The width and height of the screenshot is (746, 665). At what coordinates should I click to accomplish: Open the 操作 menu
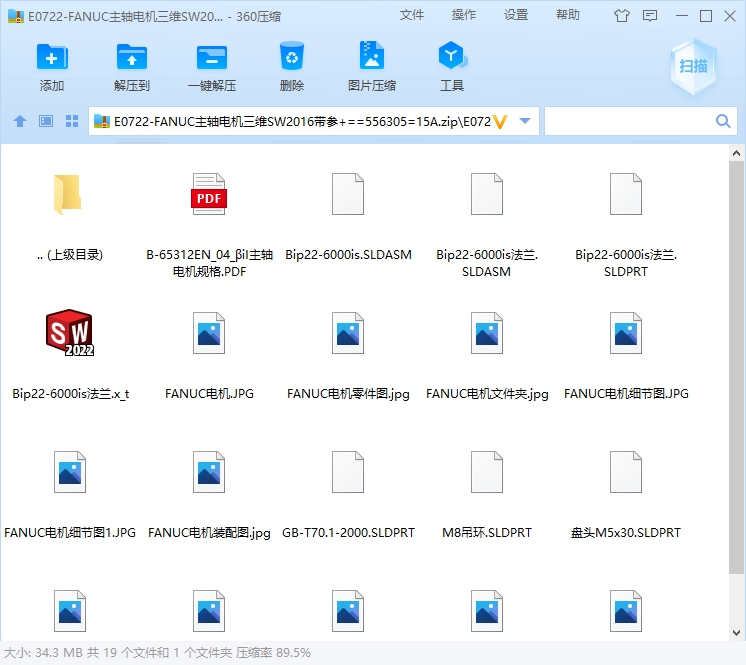pos(464,15)
